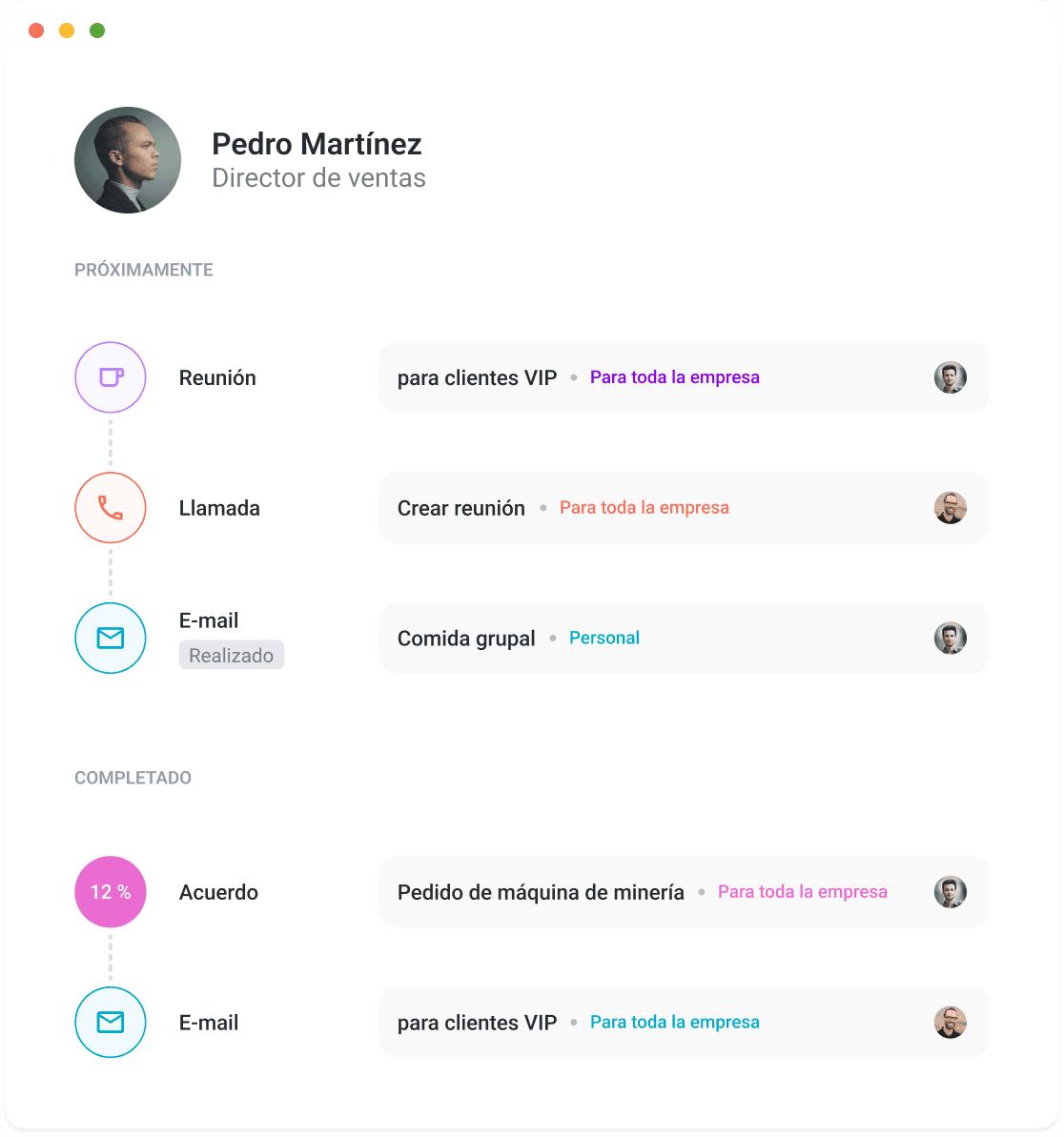Collapse the PRÓXIMAMENTE section
This screenshot has width=1064, height=1137.
(143, 270)
